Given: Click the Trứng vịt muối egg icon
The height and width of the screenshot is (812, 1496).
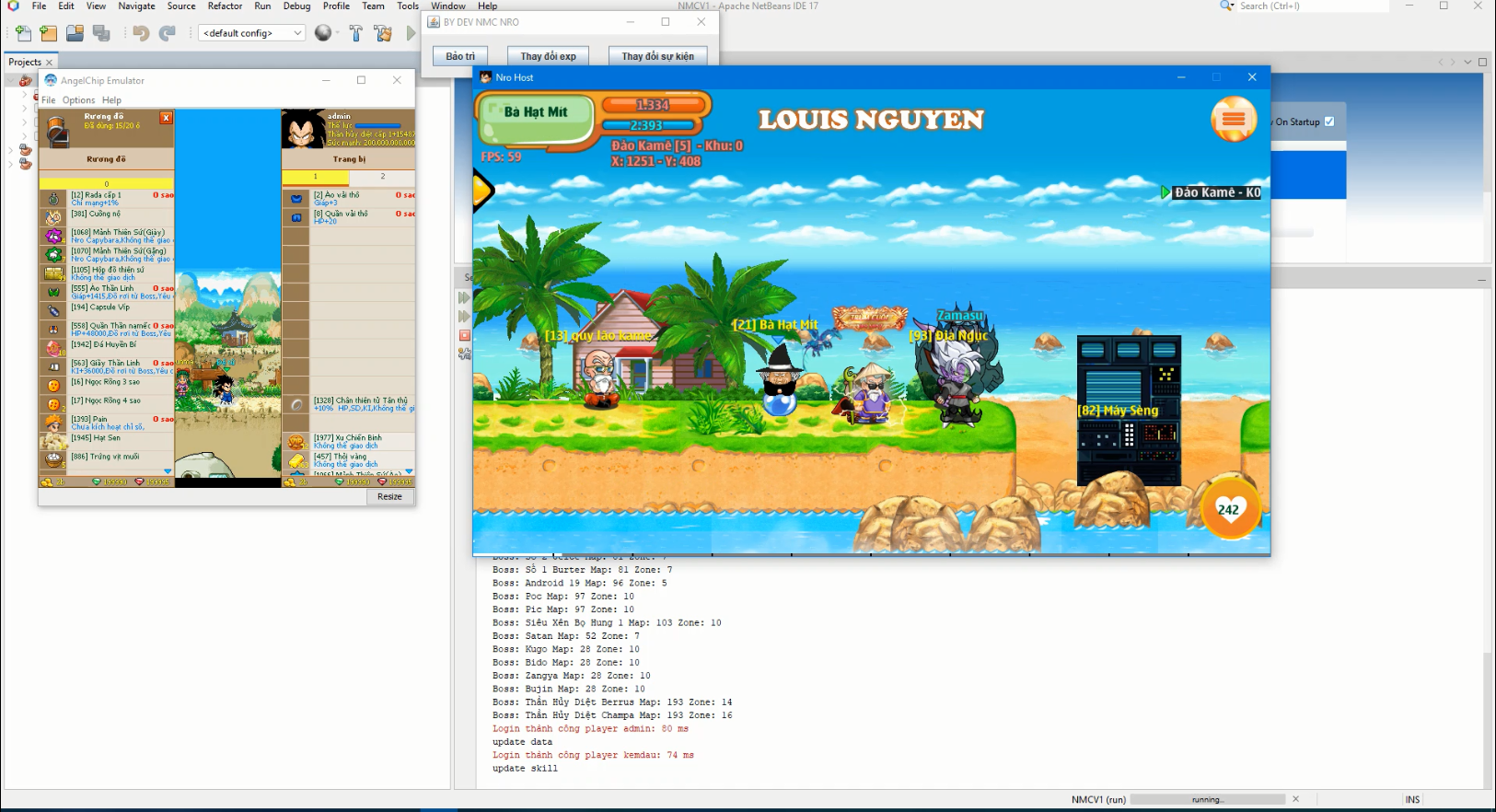Looking at the screenshot, I should pos(53,459).
